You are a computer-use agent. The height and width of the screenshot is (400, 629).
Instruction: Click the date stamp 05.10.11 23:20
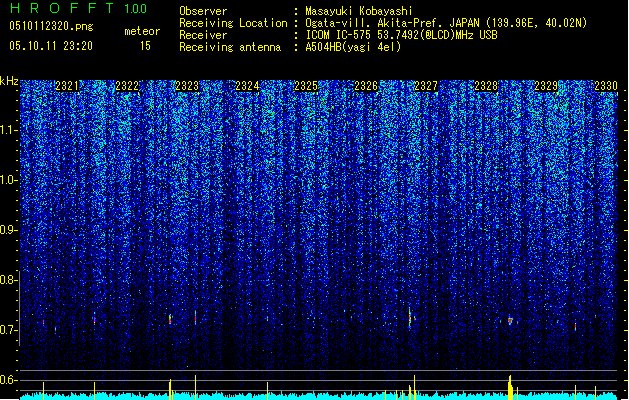click(x=51, y=46)
